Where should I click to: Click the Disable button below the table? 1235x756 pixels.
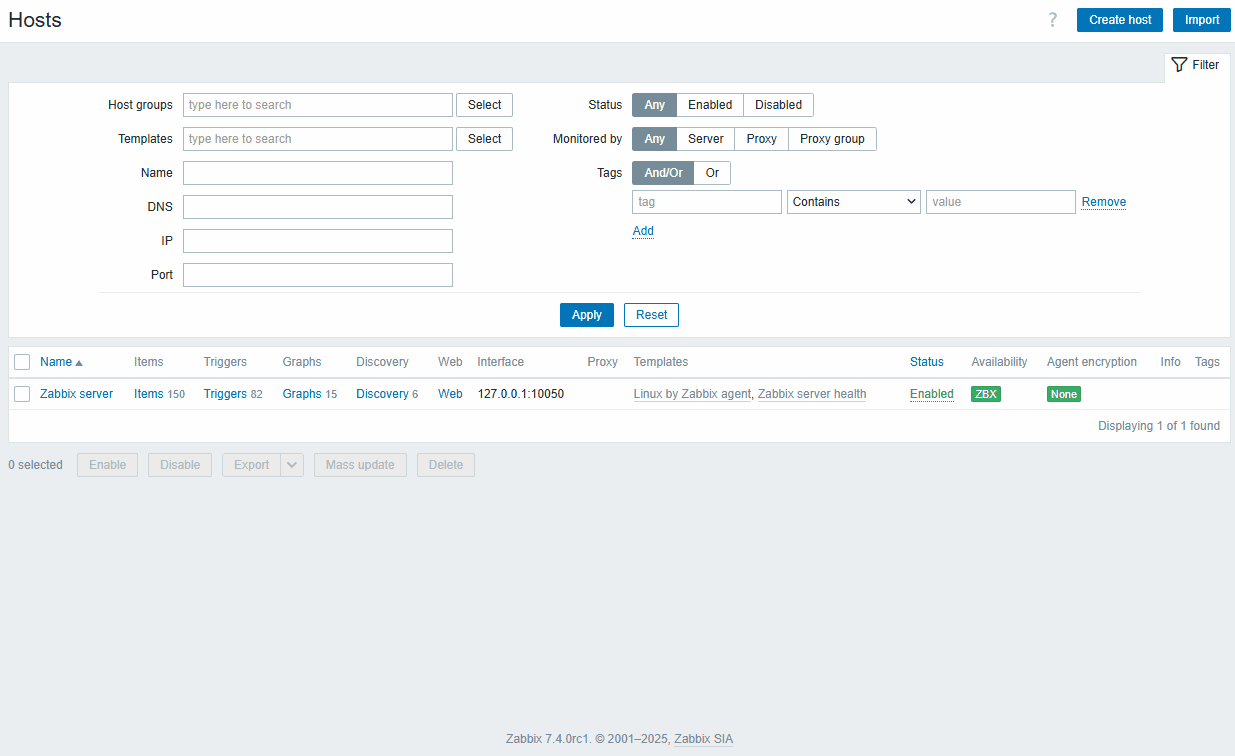click(180, 465)
